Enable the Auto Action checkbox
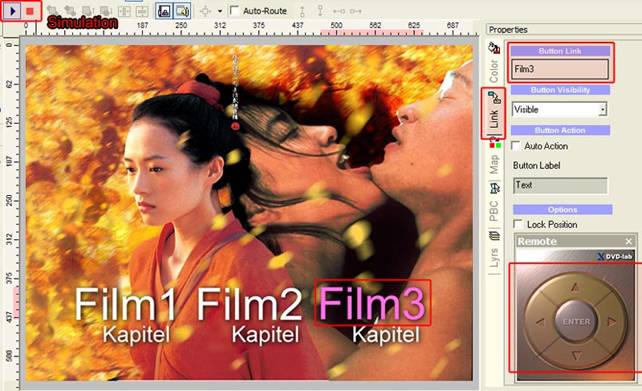The image size is (642, 391). pos(516,145)
